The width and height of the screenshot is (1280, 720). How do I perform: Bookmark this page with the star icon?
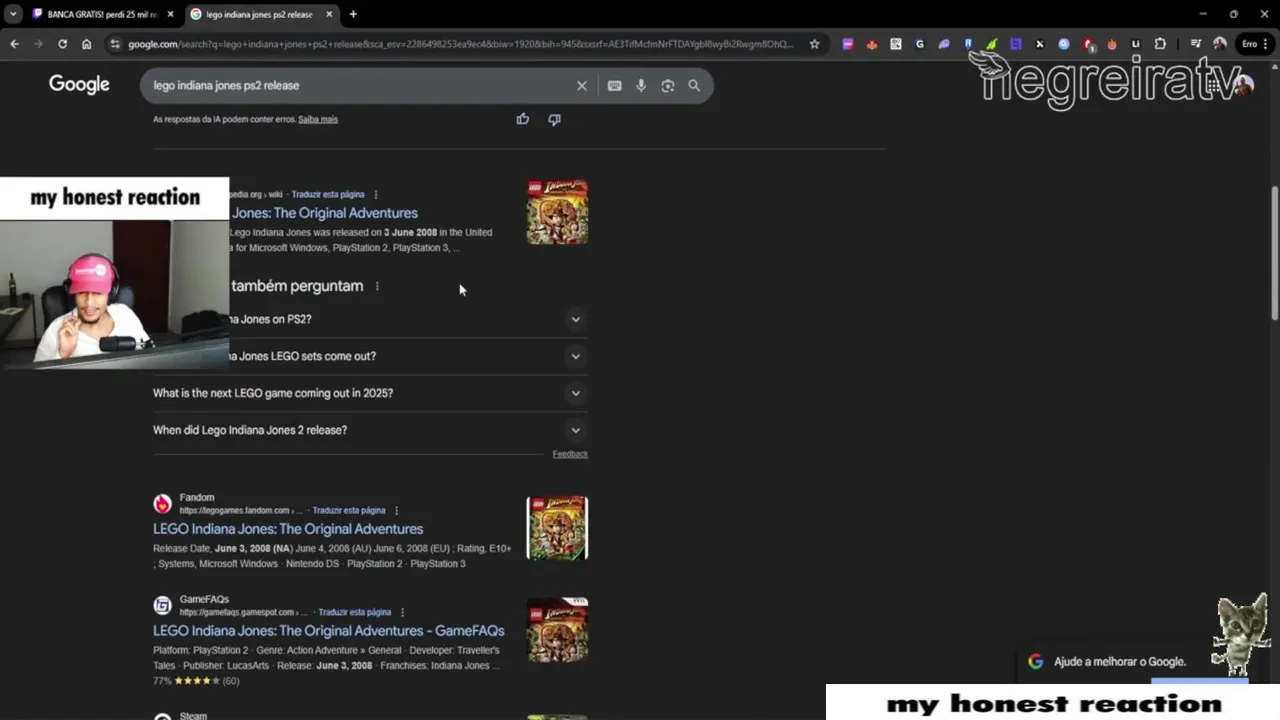coord(814,44)
